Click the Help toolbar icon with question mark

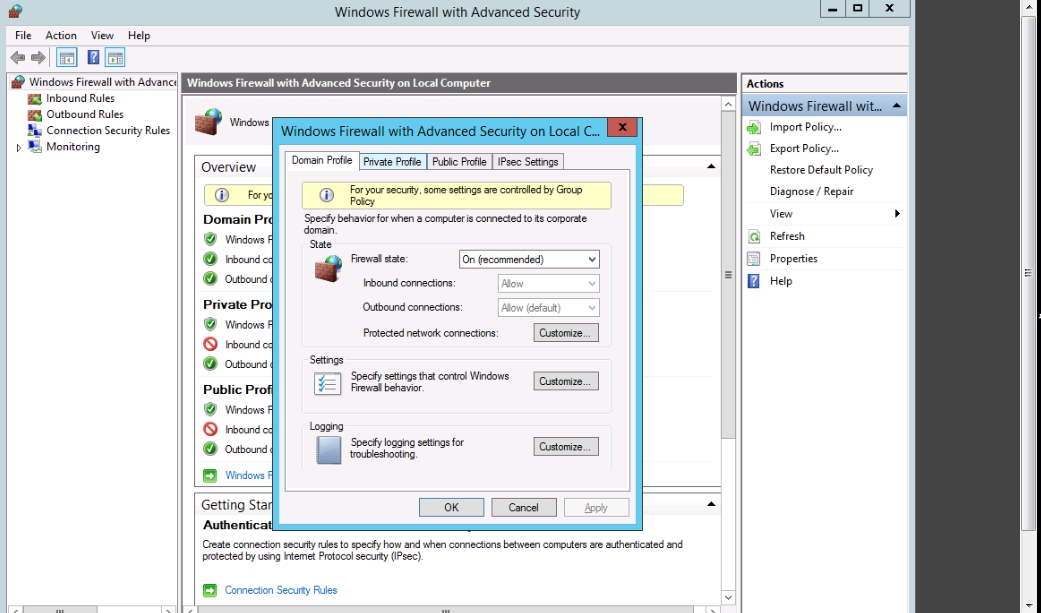pos(93,58)
